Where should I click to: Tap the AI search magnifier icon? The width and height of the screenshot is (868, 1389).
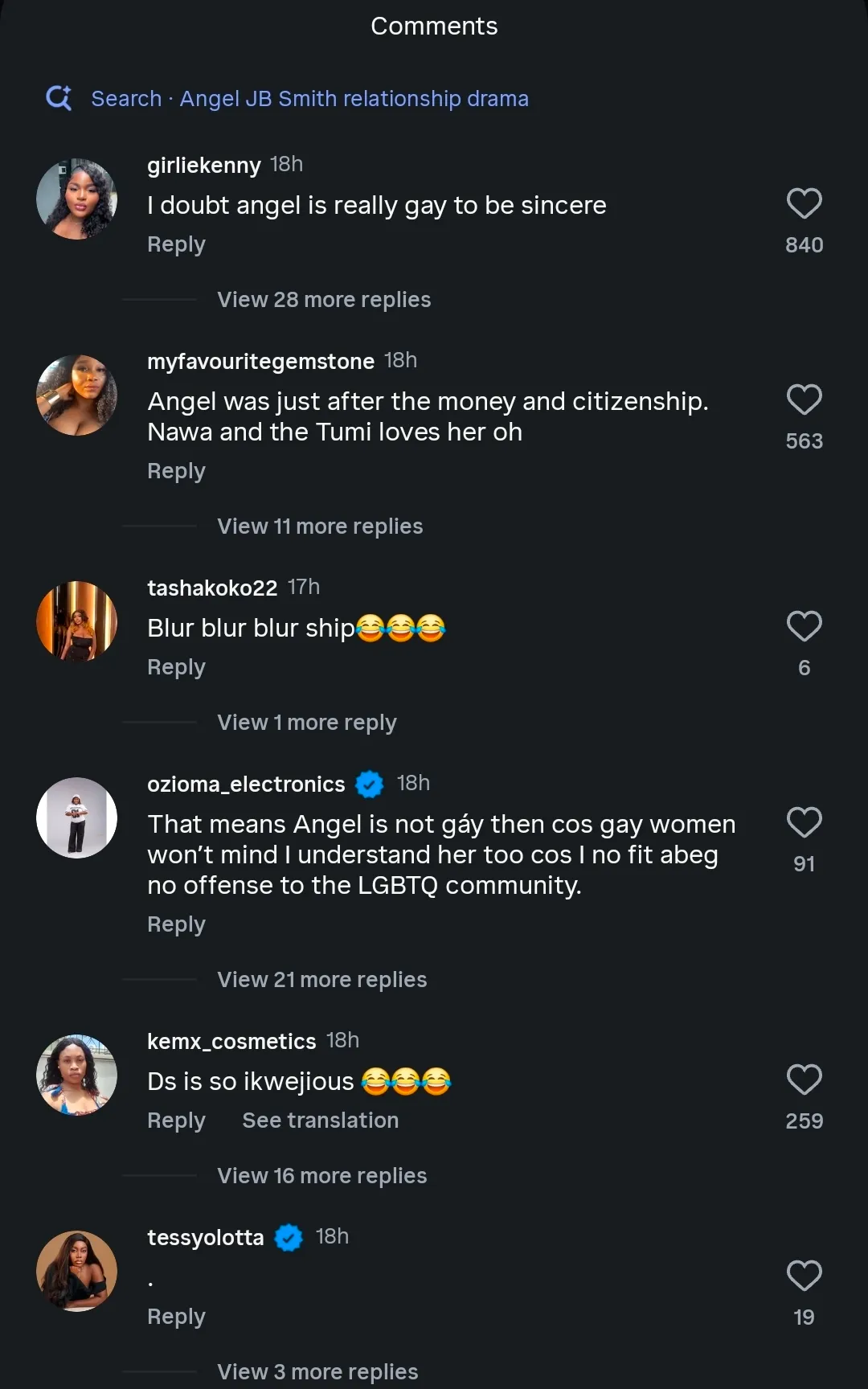(59, 98)
